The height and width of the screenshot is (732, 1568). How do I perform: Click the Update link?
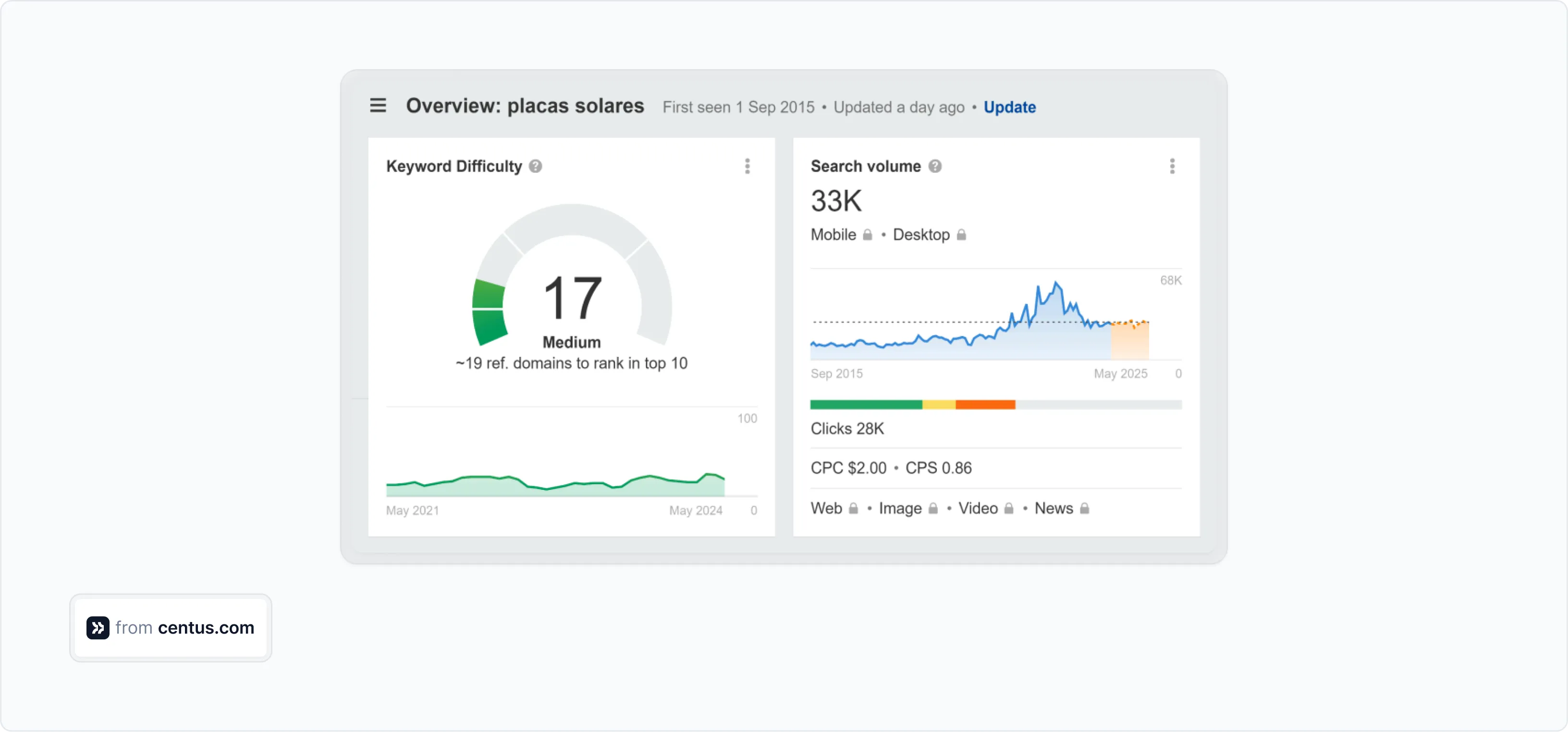coord(1010,107)
